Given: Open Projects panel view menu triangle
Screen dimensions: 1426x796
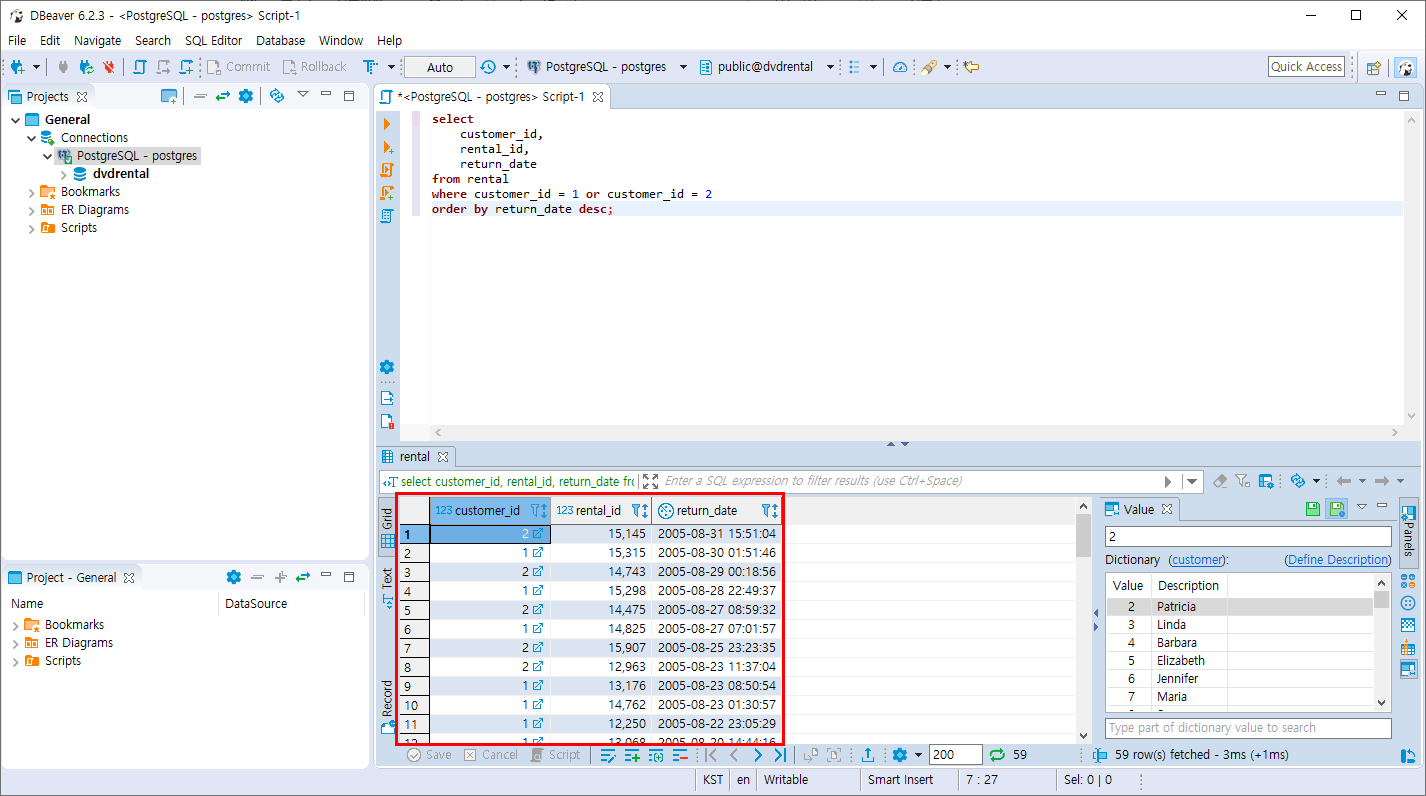Looking at the screenshot, I should click(x=302, y=96).
